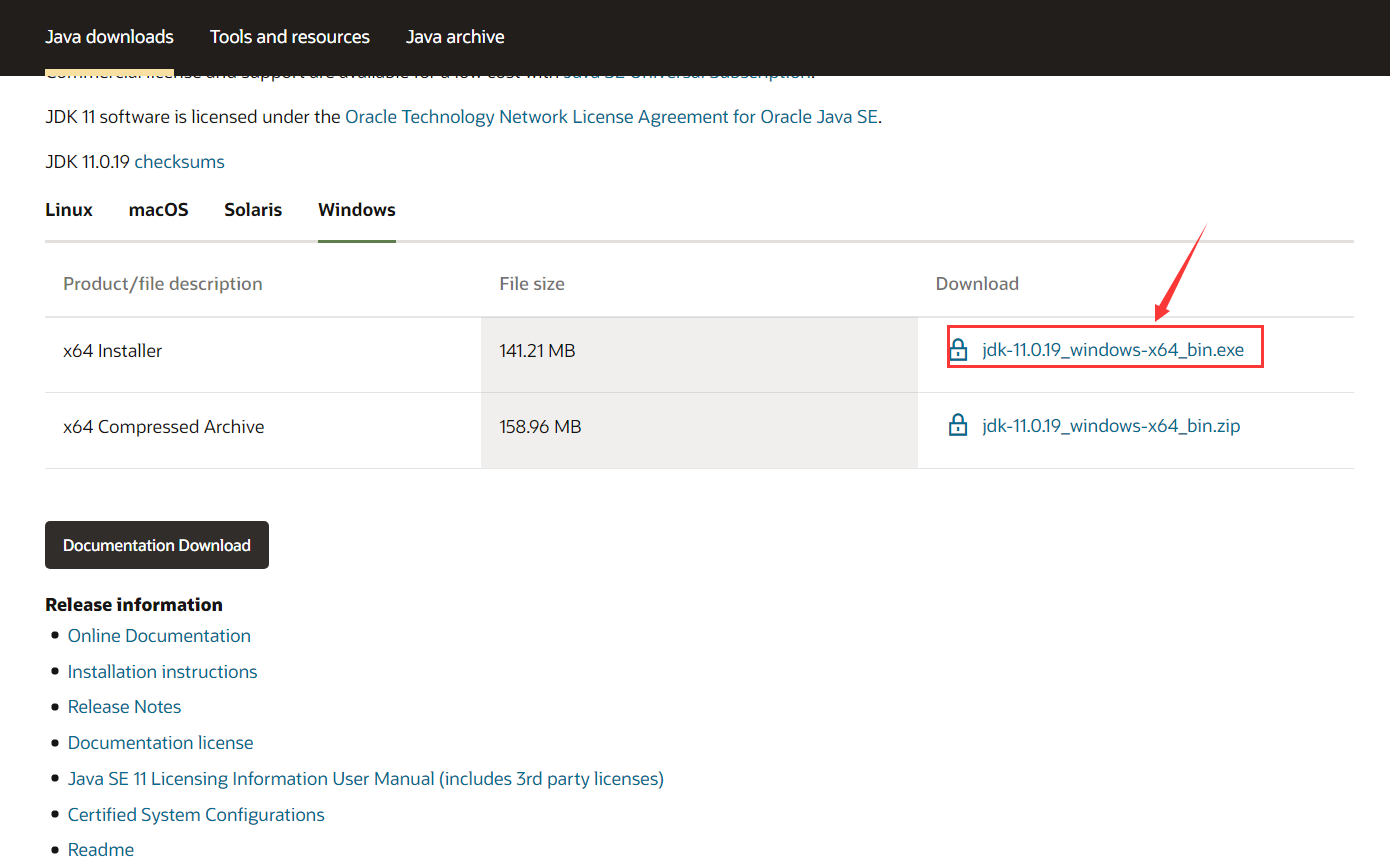The width and height of the screenshot is (1390, 859).
Task: Open the Certified System Configurations link
Action: coord(196,815)
